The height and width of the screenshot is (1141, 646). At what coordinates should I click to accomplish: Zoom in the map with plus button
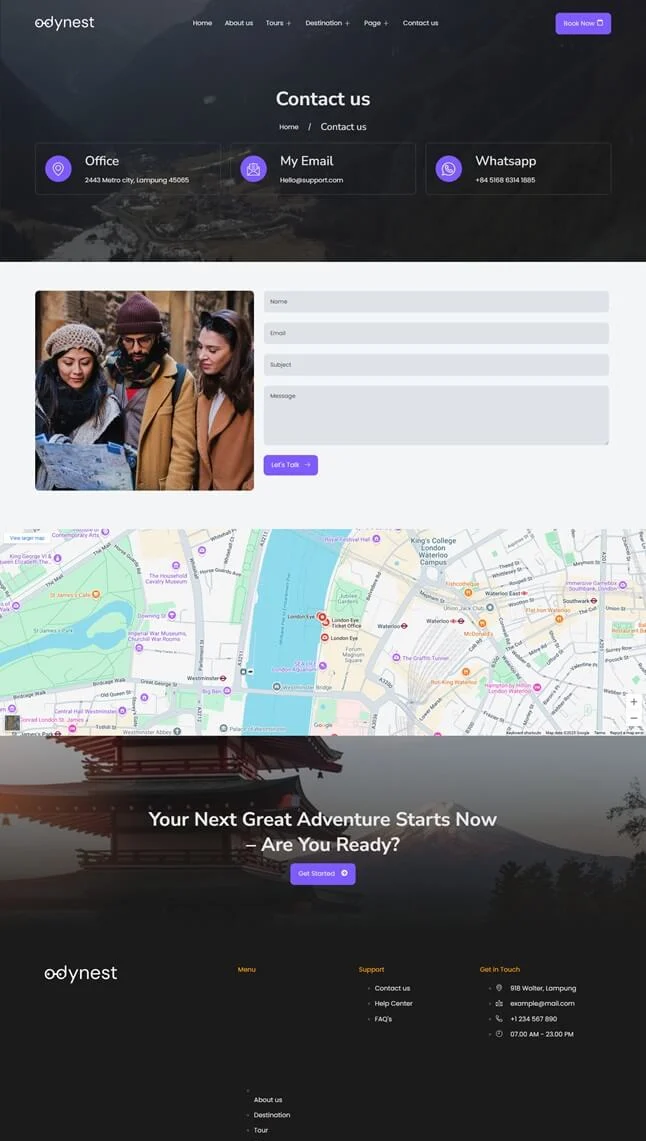[x=634, y=702]
